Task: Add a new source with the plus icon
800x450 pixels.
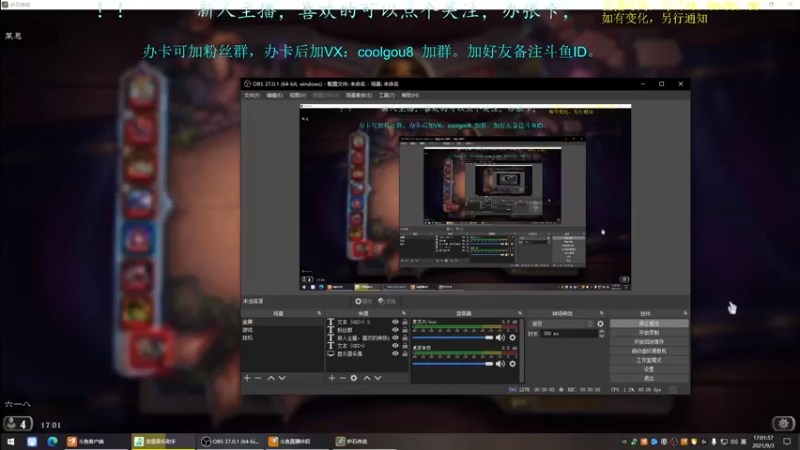Action: coord(332,378)
